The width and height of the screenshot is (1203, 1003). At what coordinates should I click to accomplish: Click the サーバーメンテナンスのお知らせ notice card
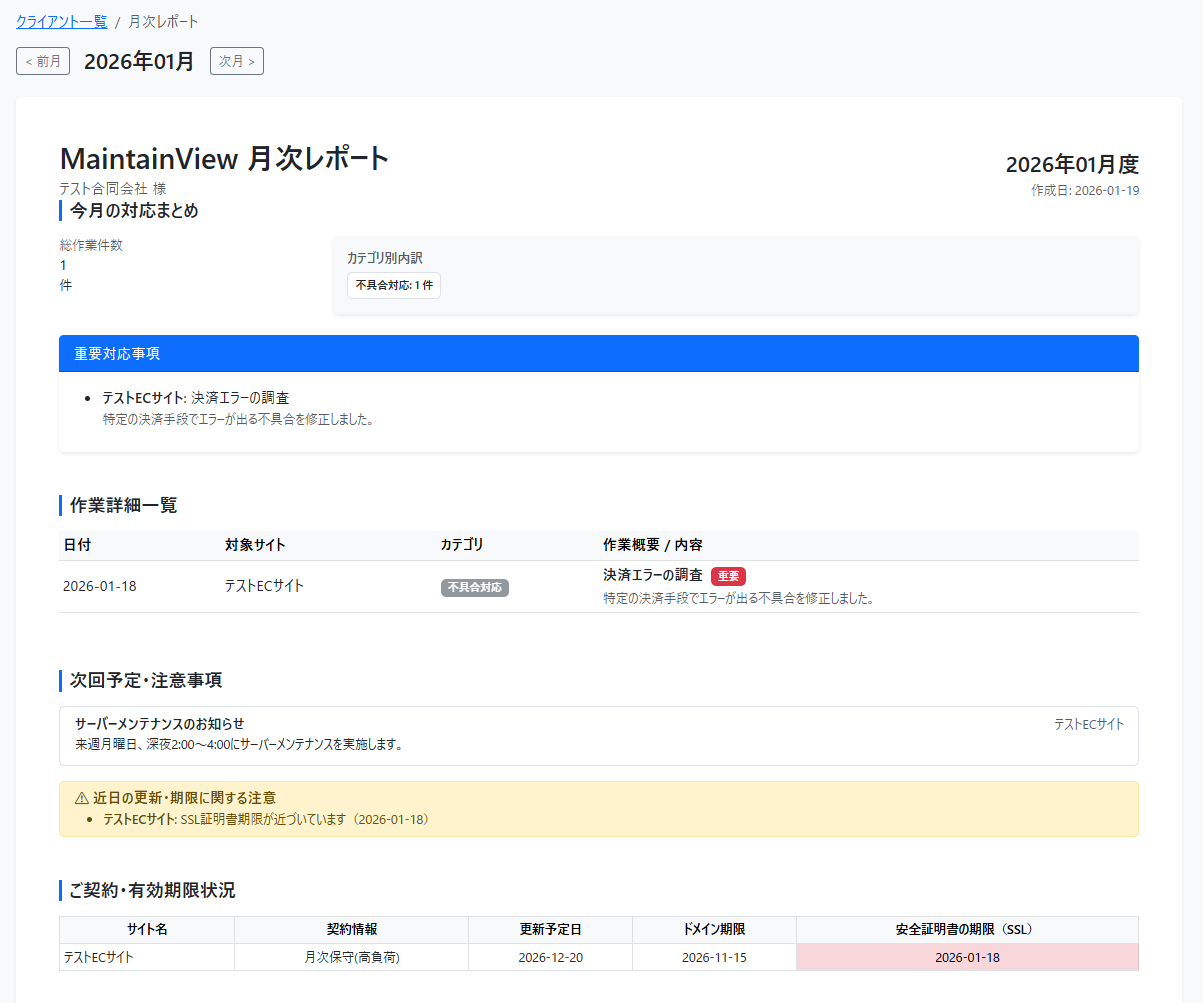click(x=598, y=735)
